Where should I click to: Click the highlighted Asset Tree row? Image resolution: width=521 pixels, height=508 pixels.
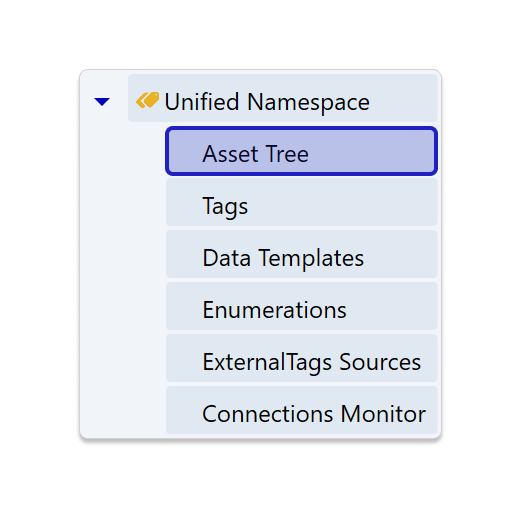tap(302, 151)
